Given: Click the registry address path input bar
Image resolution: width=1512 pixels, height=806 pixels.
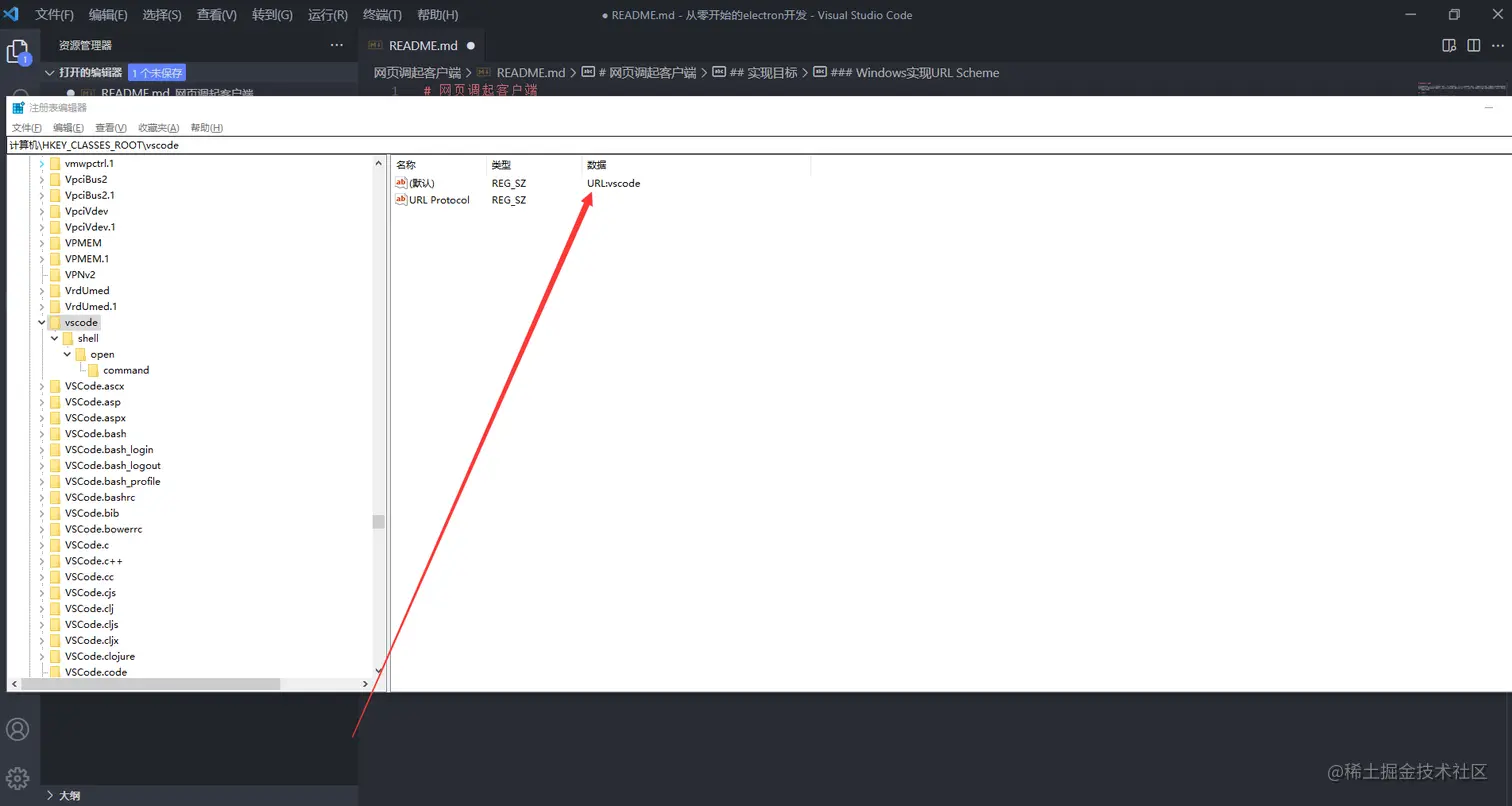Looking at the screenshot, I should click(x=759, y=145).
